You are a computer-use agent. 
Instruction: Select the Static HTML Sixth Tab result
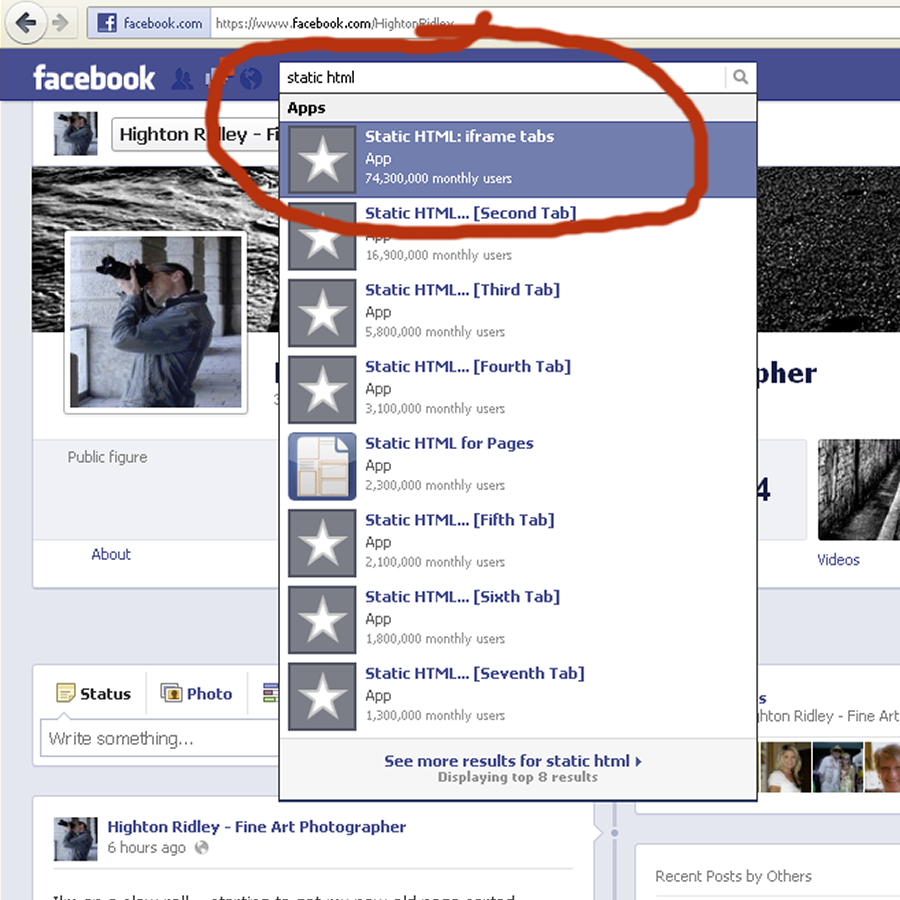(518, 620)
